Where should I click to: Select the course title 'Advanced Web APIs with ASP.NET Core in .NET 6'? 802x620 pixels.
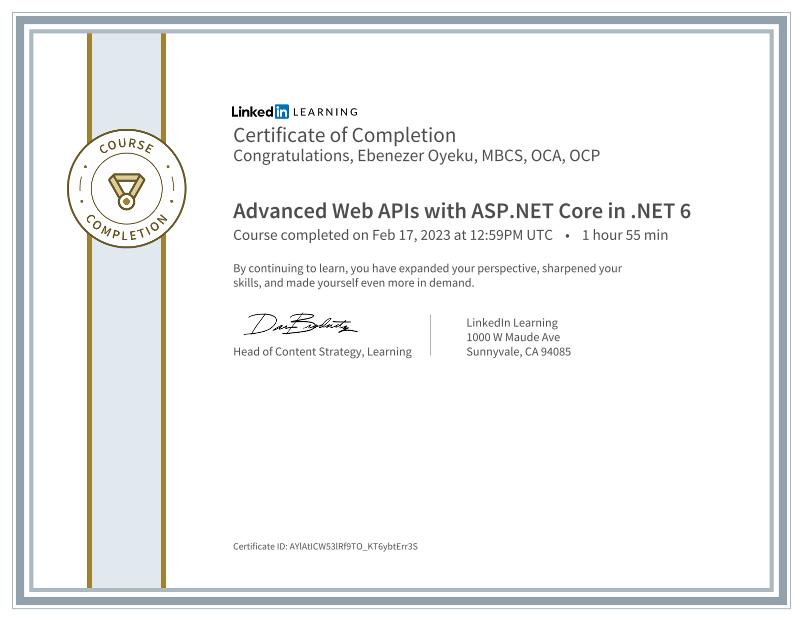coord(462,211)
